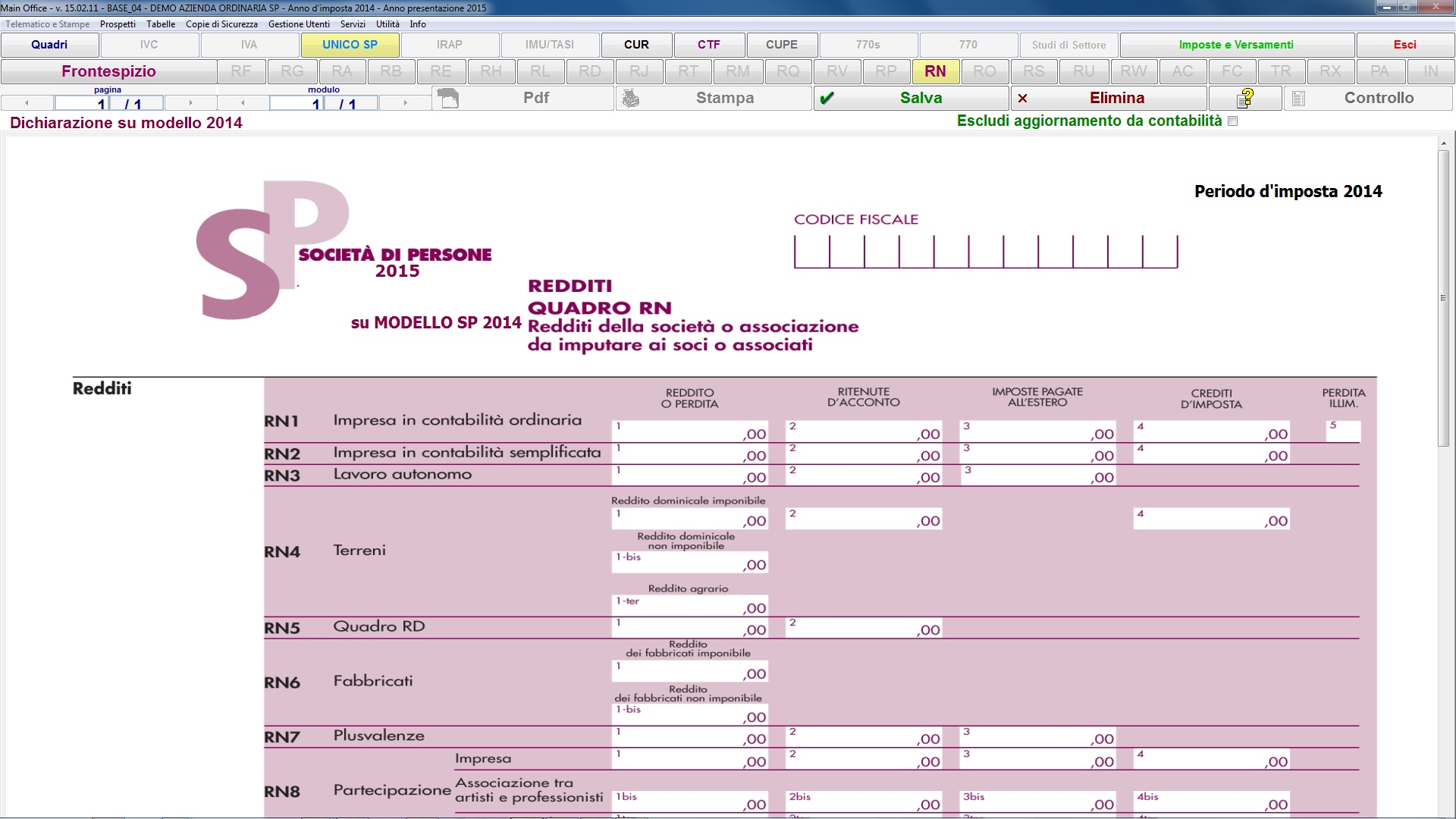Select the CUR module

636,45
